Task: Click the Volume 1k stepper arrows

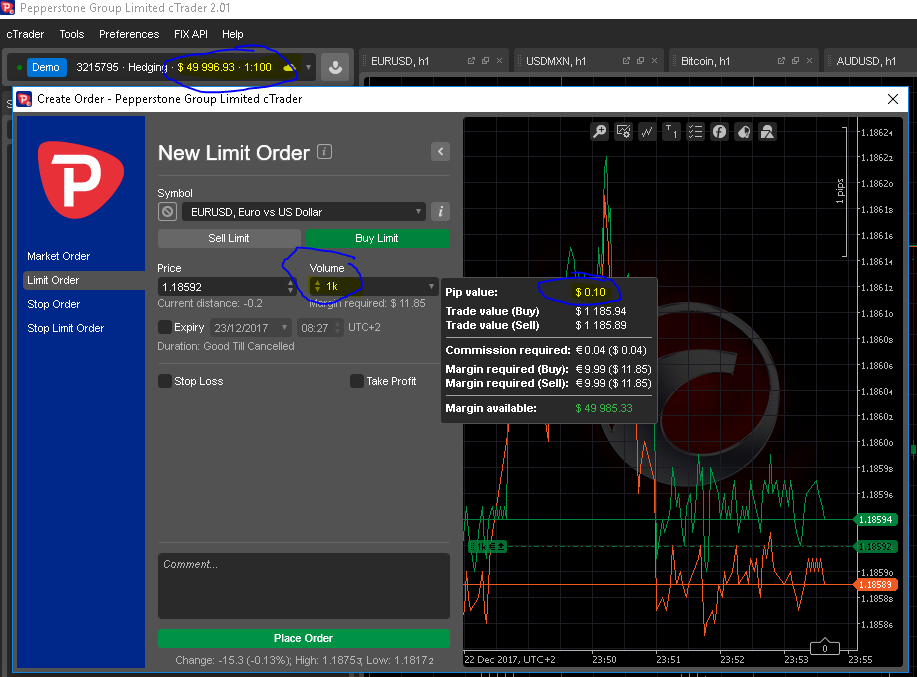Action: pyautogui.click(x=318, y=286)
